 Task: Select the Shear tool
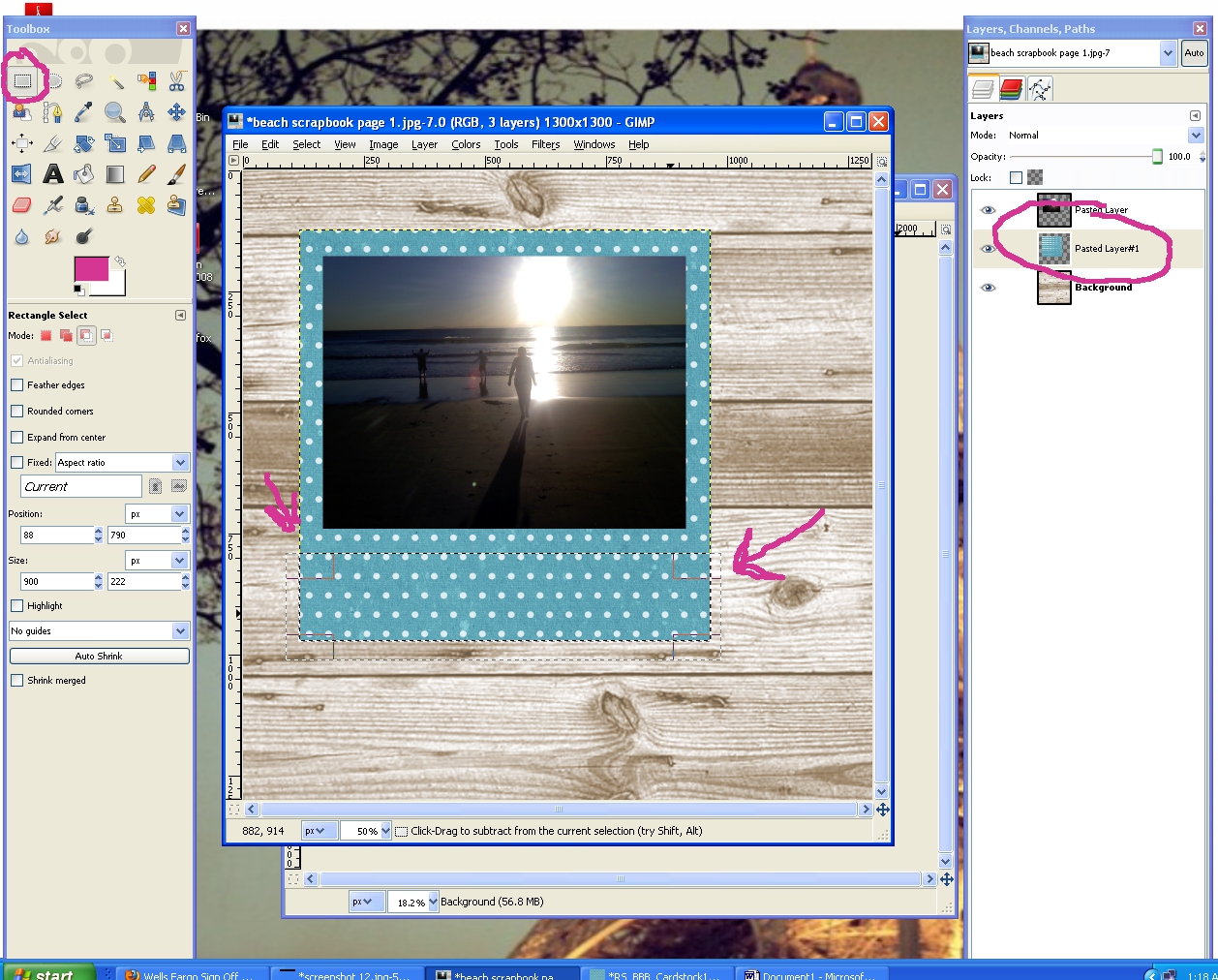pyautogui.click(x=146, y=143)
